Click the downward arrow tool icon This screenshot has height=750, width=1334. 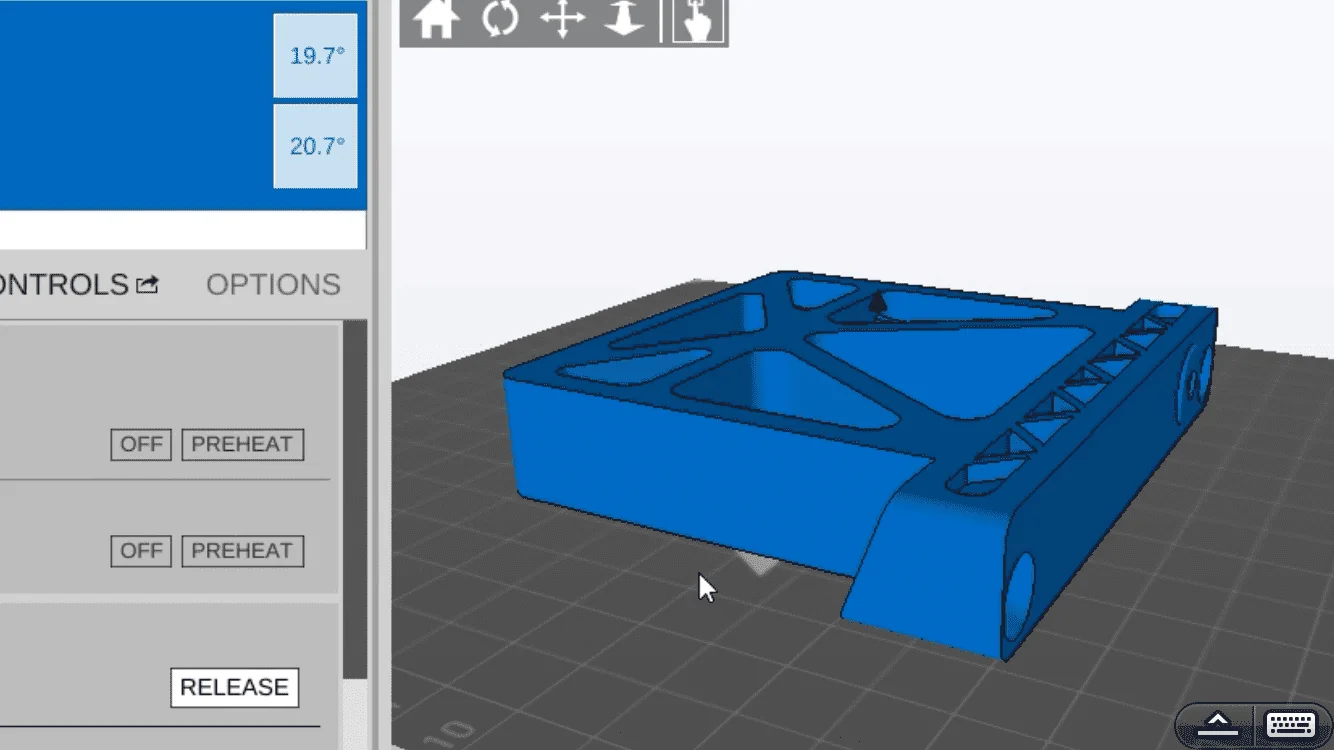(x=624, y=20)
